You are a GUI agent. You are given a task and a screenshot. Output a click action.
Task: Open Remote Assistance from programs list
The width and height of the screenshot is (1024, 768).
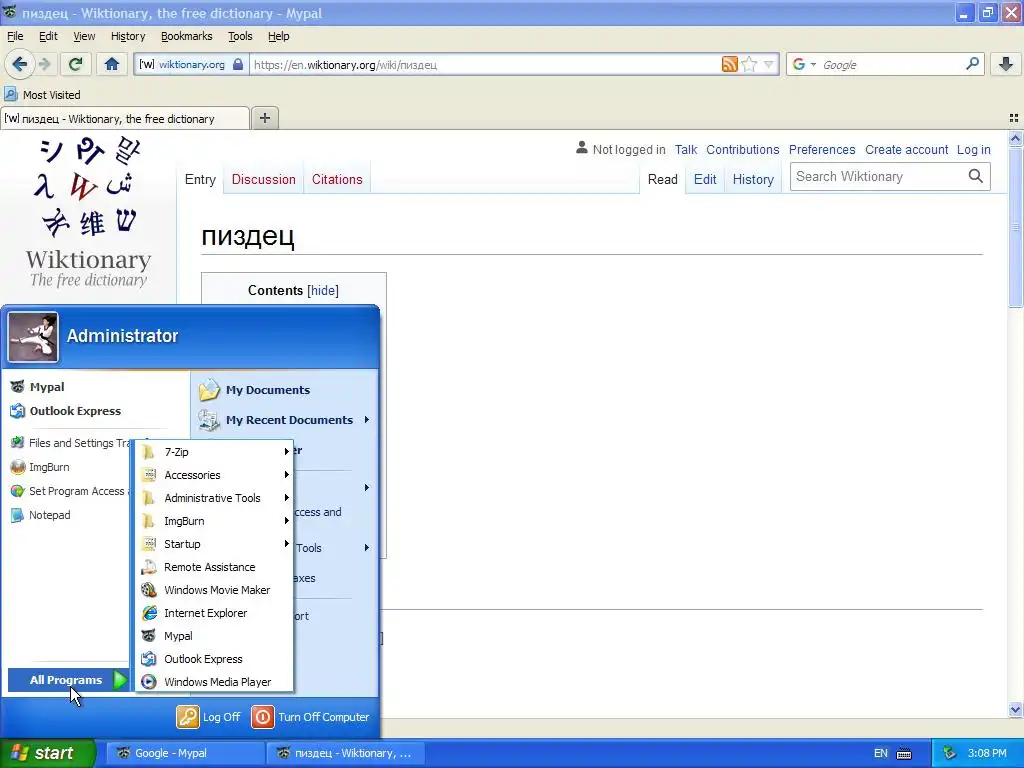214,567
